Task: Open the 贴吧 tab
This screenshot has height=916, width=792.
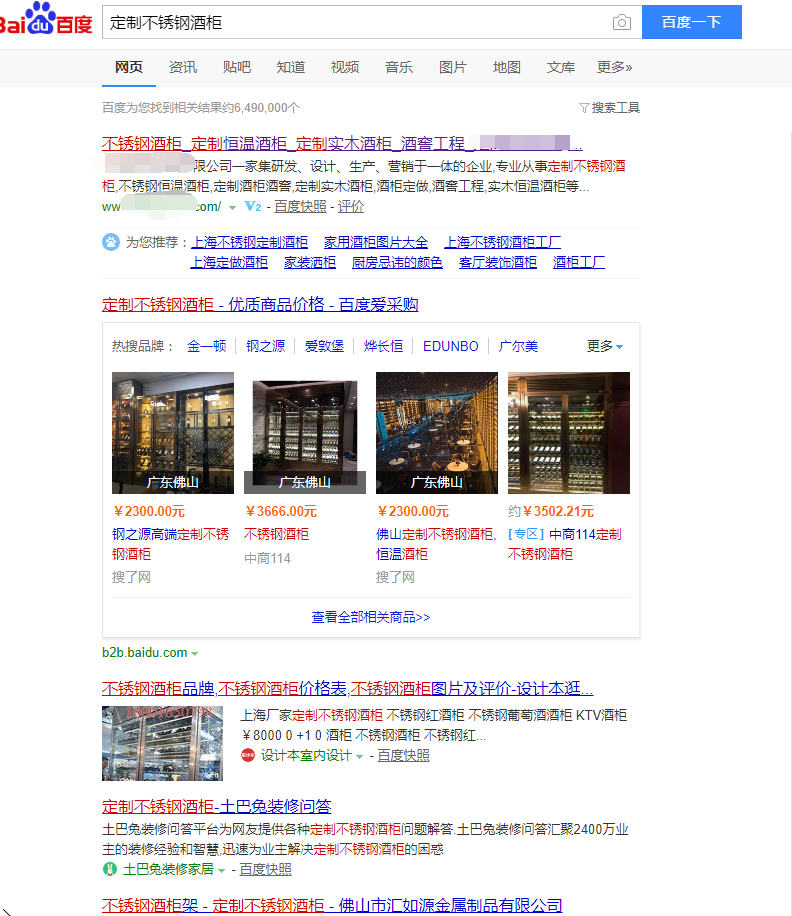Action: point(237,67)
